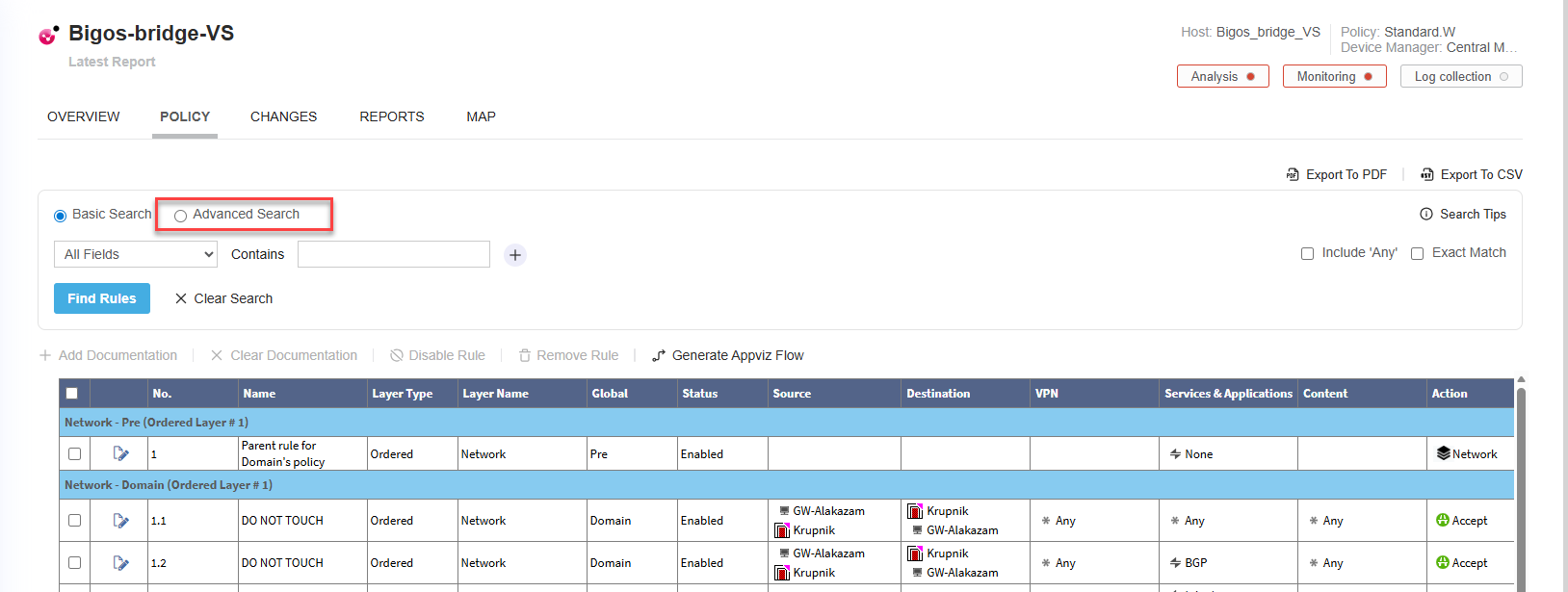1568x592 pixels.
Task: Click the Export To CSV icon
Action: pos(1427,174)
